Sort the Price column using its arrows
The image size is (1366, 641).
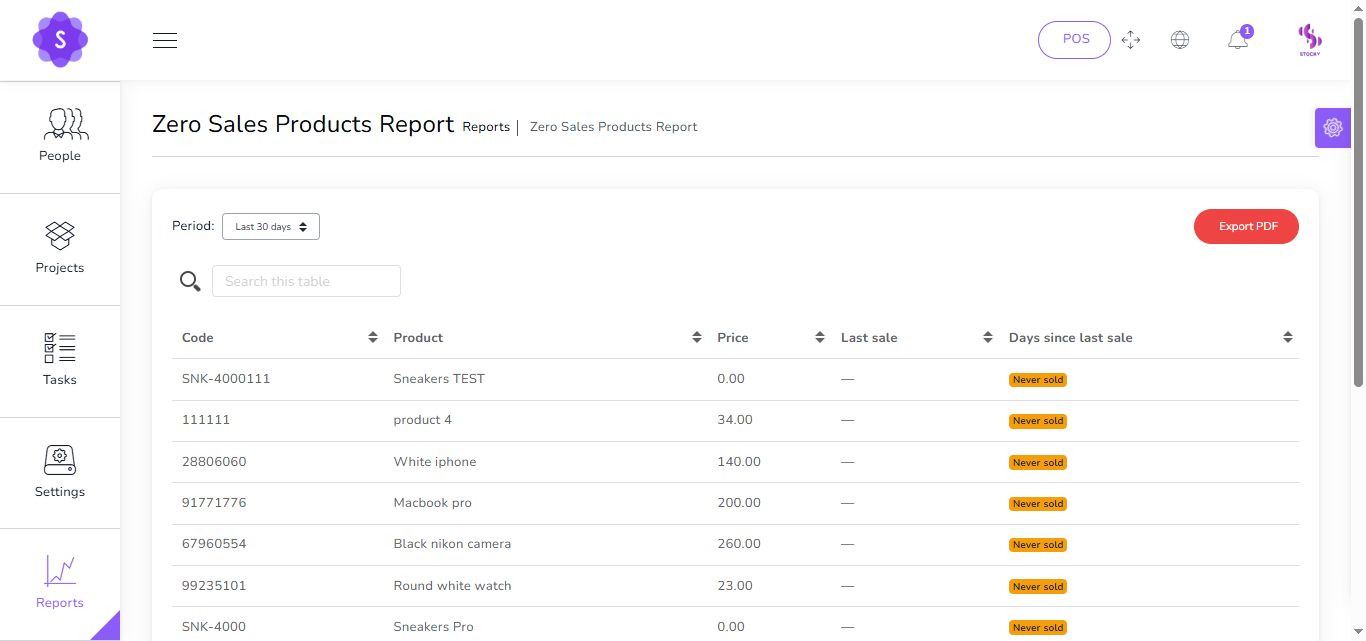tap(820, 337)
